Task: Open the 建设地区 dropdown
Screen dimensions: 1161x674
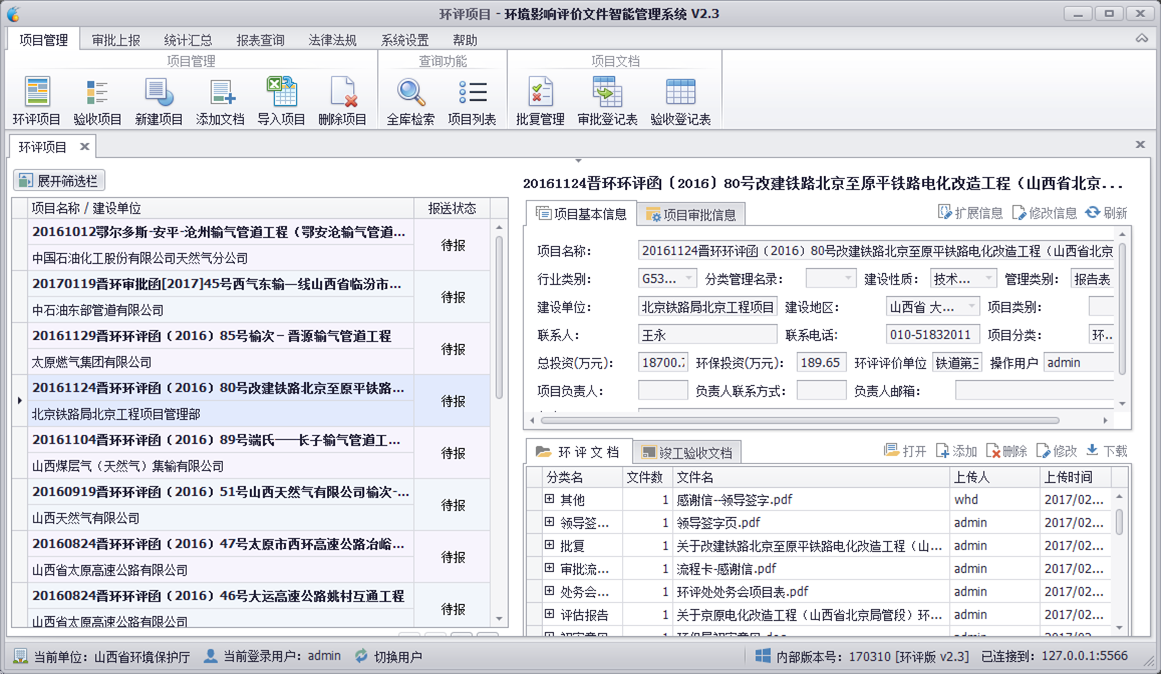Action: [971, 307]
